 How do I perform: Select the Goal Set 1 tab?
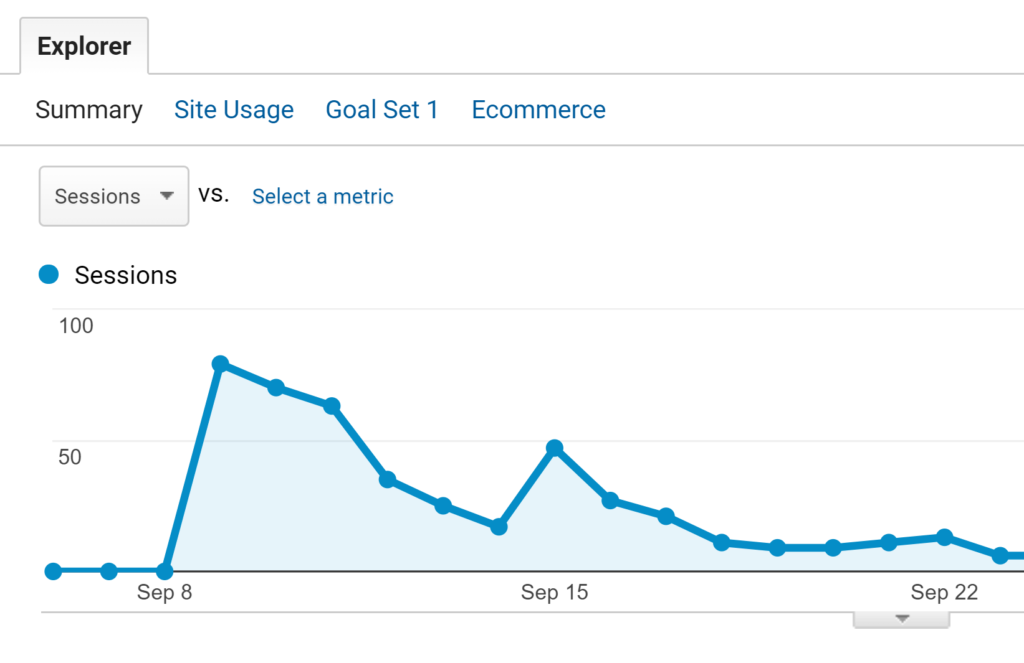click(382, 110)
